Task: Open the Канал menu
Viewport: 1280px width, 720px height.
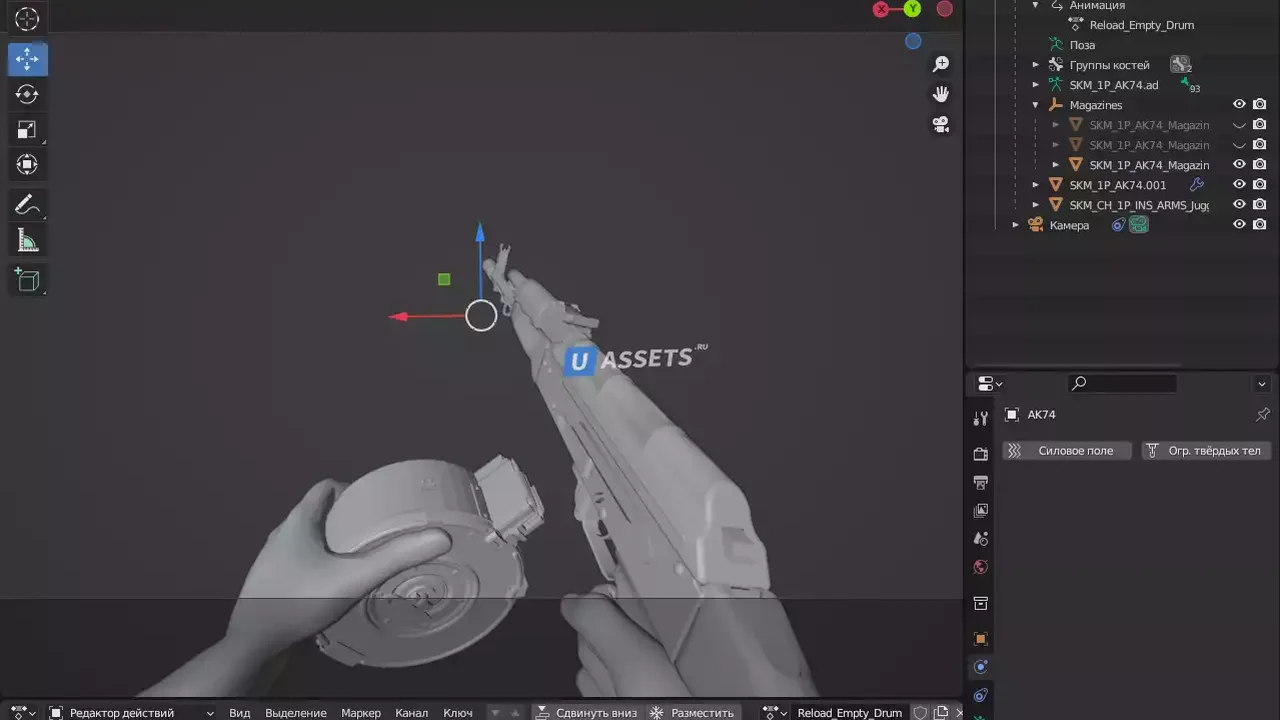Action: (412, 712)
